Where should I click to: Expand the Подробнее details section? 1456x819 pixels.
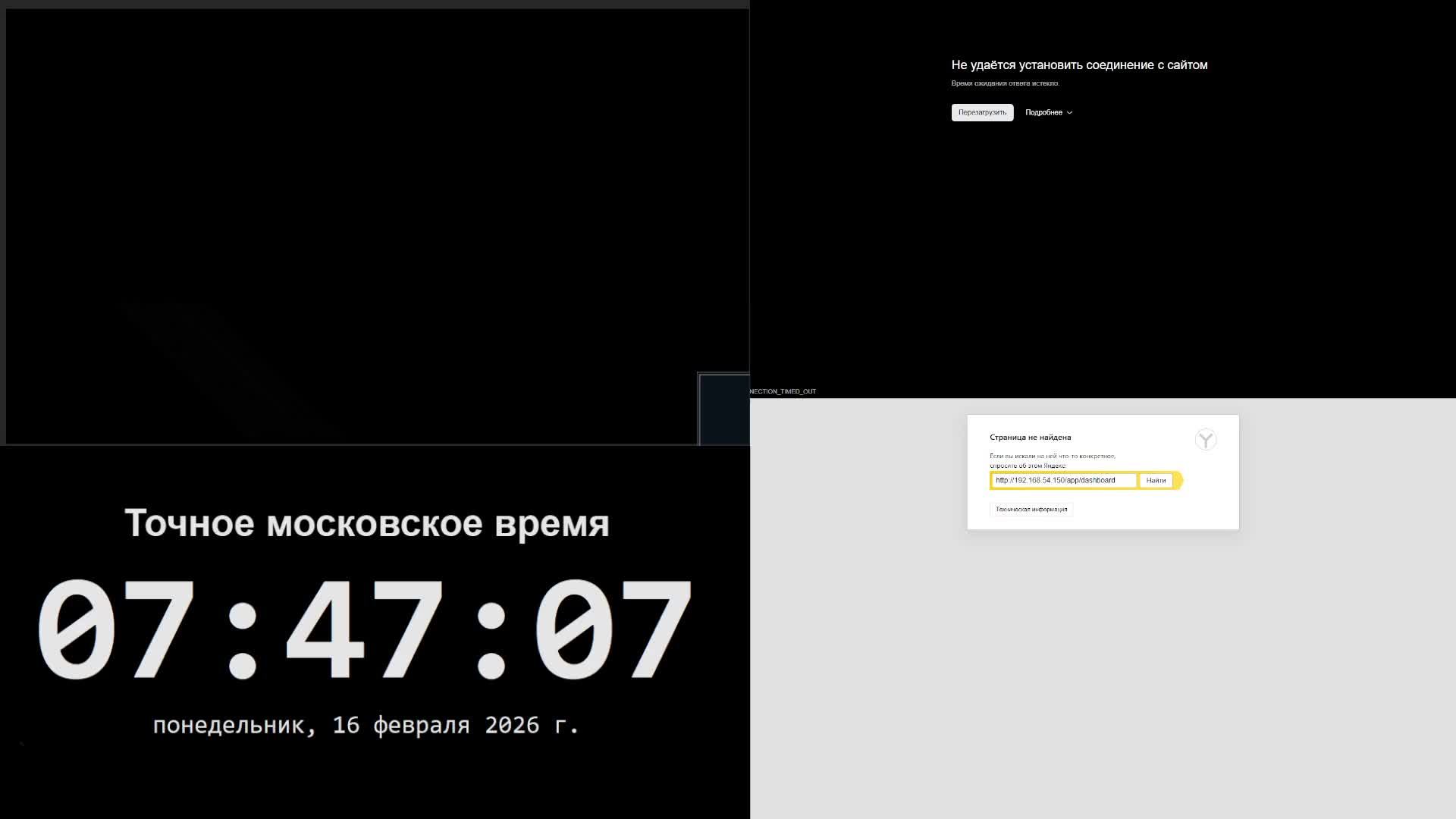pos(1043,112)
